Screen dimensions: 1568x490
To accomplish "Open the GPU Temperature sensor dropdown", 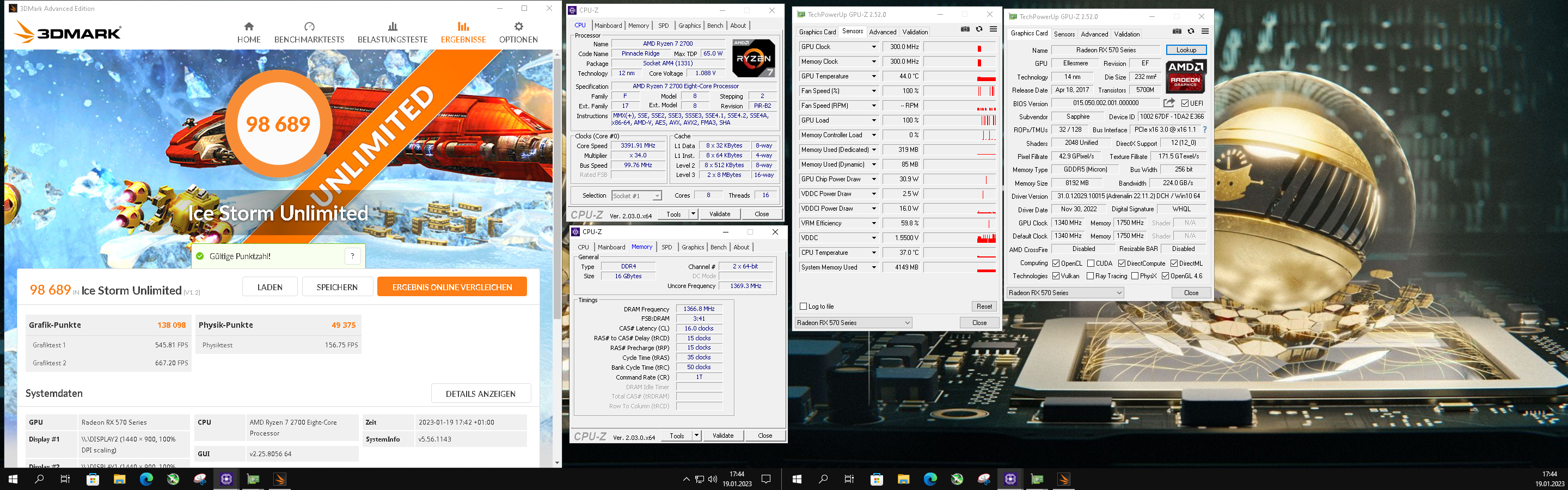I will 874,76.
